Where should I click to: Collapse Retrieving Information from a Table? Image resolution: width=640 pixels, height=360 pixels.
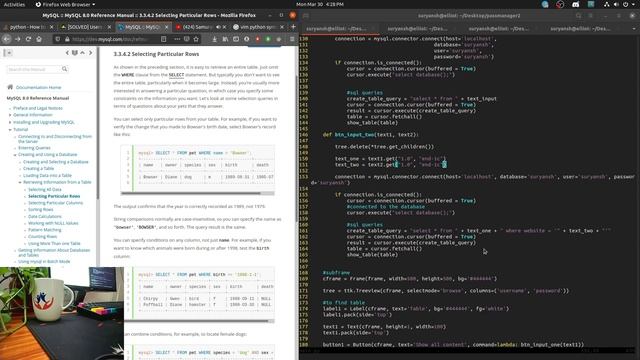pos(20,182)
